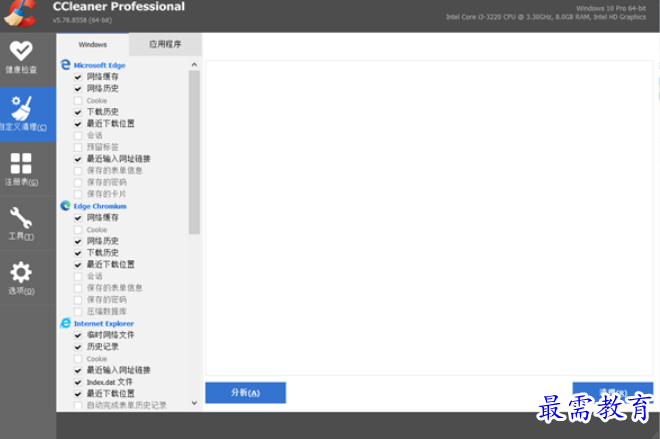This screenshot has height=439, width=660.
Task: Uncheck 最近下载位置 under Edge Chromium
Action: pyautogui.click(x=78, y=265)
